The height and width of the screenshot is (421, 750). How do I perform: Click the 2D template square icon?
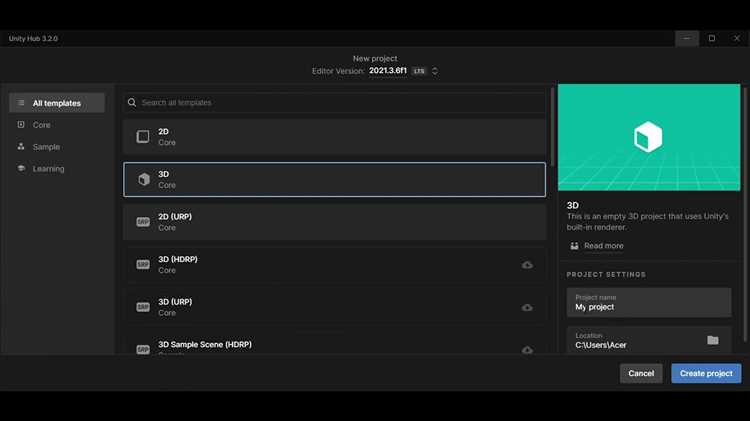pyautogui.click(x=143, y=137)
